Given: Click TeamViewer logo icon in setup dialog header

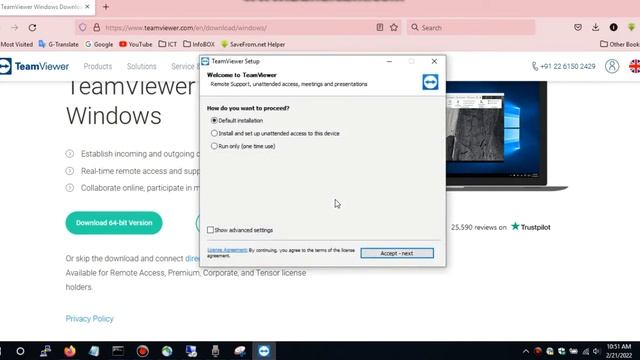Looking at the screenshot, I should (x=430, y=82).
